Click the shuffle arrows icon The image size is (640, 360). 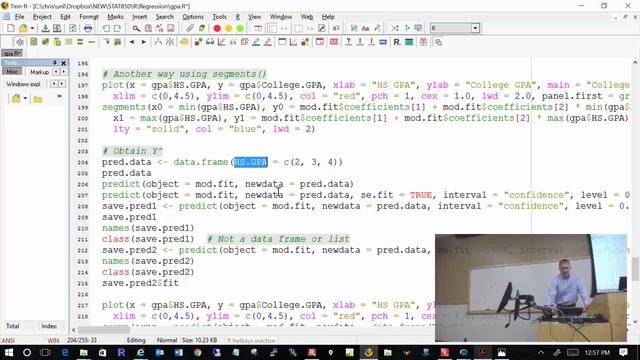pos(395,28)
